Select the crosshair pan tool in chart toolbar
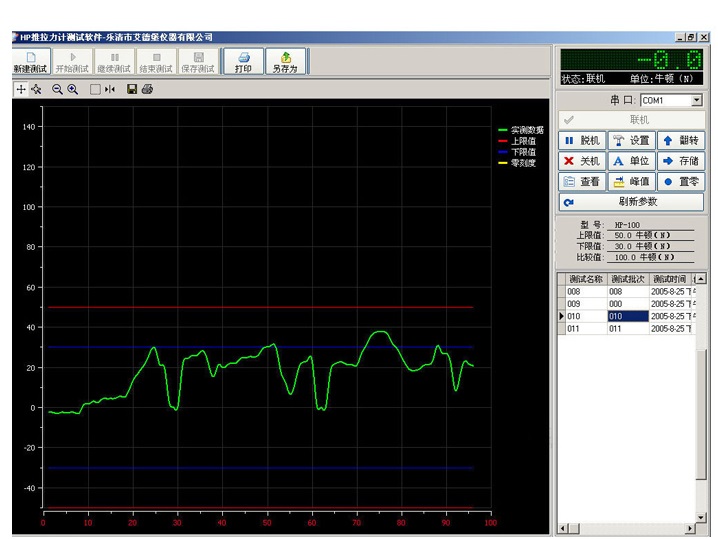The image size is (718, 539). [x=21, y=89]
